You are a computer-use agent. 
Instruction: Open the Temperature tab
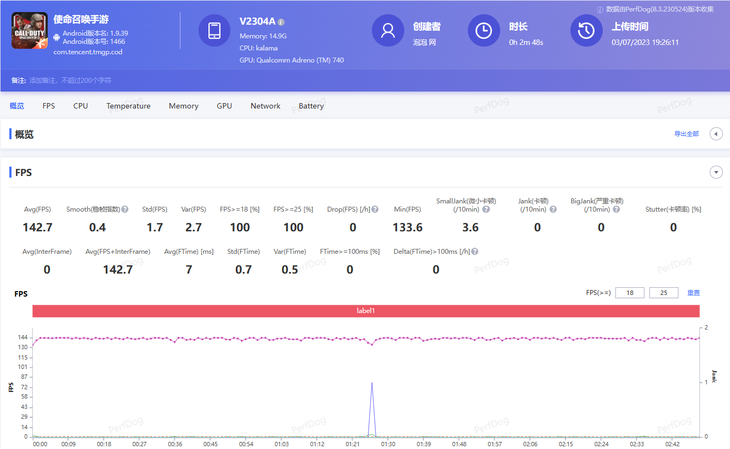click(128, 106)
